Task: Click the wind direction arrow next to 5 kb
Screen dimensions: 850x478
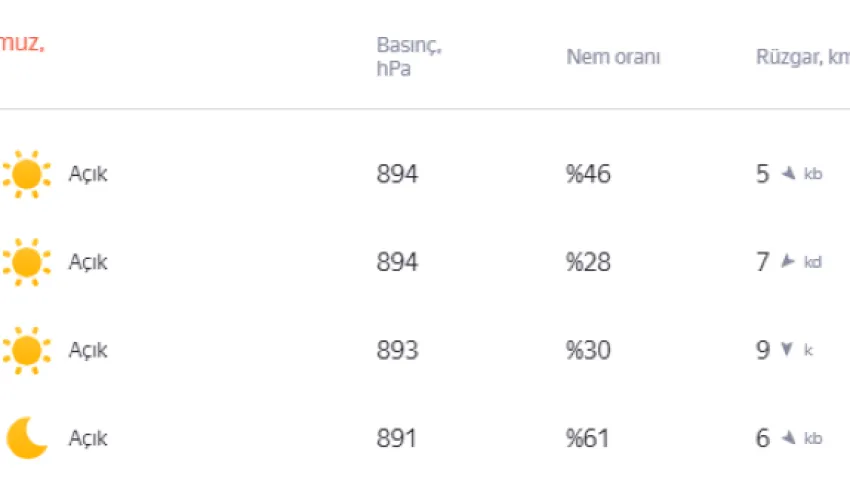Action: 789,174
